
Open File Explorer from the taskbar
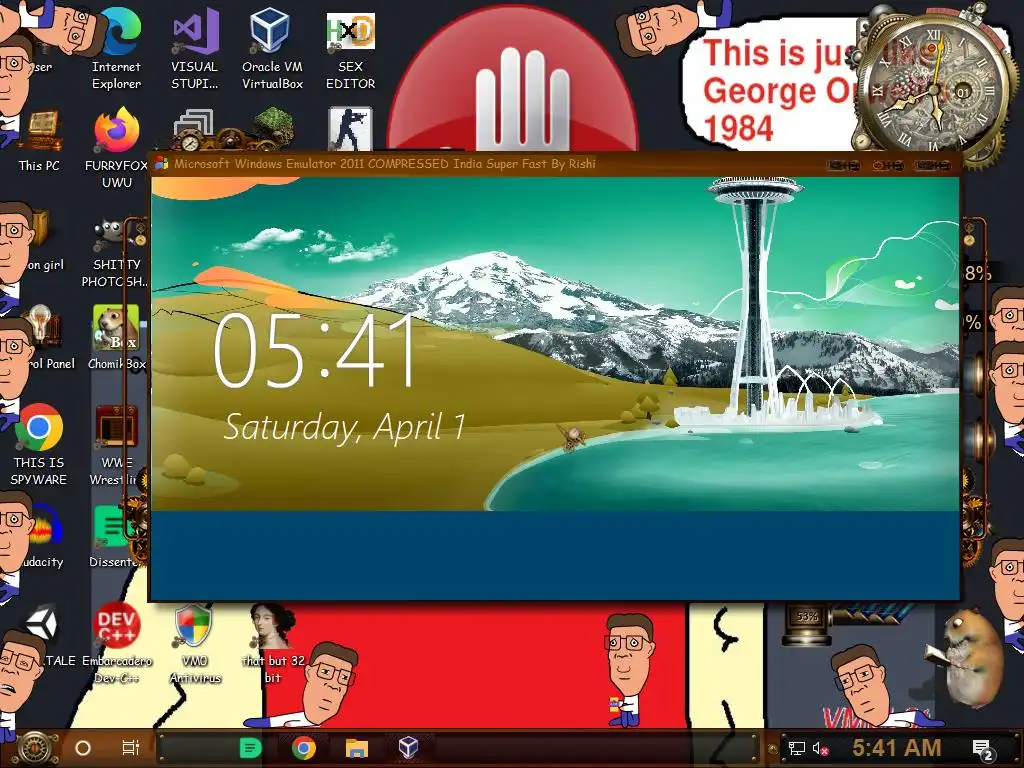pyautogui.click(x=357, y=748)
